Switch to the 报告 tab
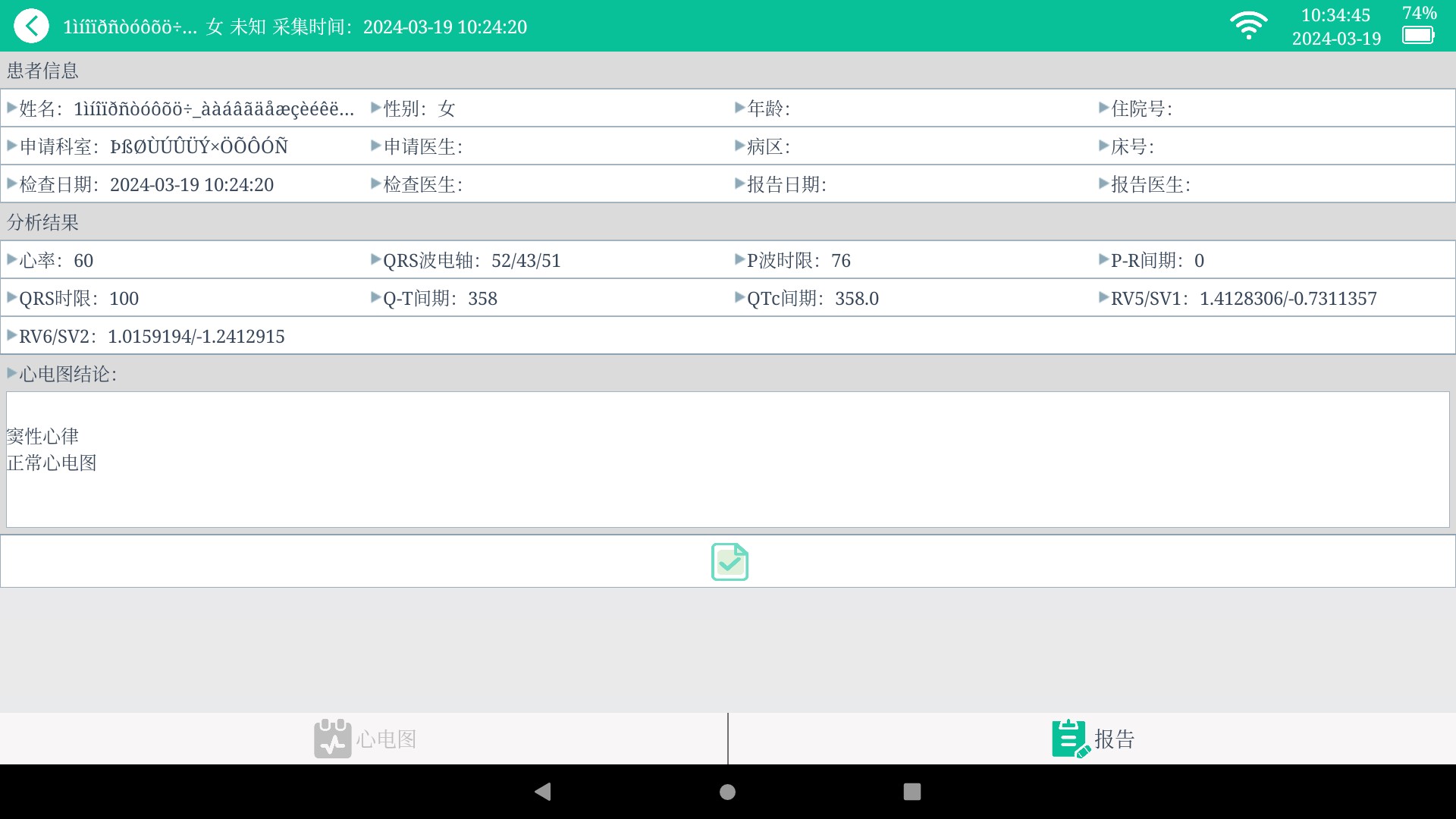Image resolution: width=1456 pixels, height=819 pixels. (1114, 739)
